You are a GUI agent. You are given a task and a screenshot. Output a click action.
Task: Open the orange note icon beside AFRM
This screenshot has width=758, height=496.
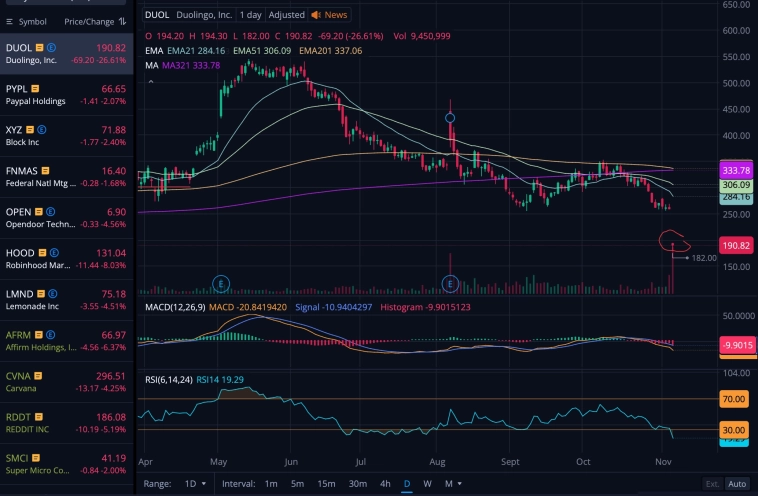[39, 335]
